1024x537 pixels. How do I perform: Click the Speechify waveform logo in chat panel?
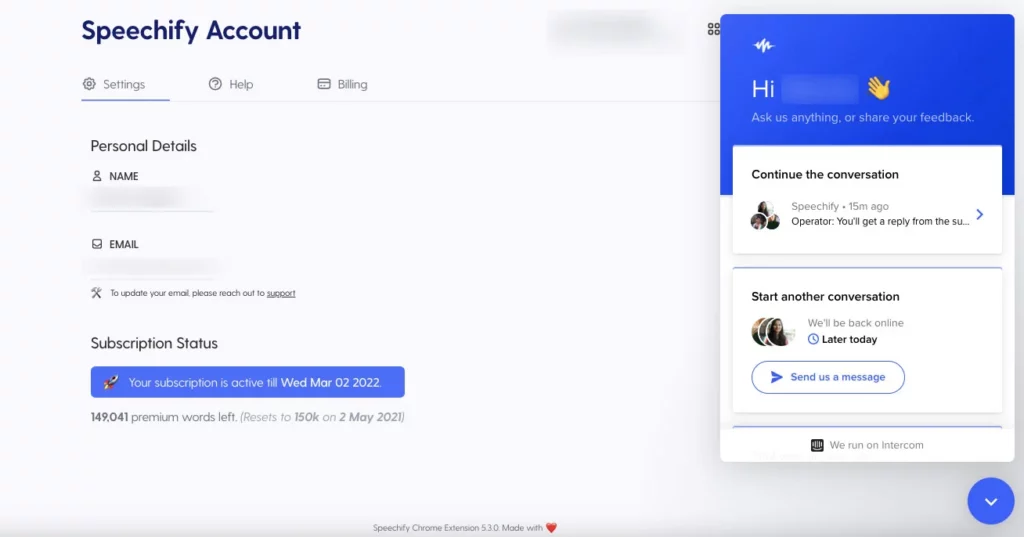pos(764,46)
